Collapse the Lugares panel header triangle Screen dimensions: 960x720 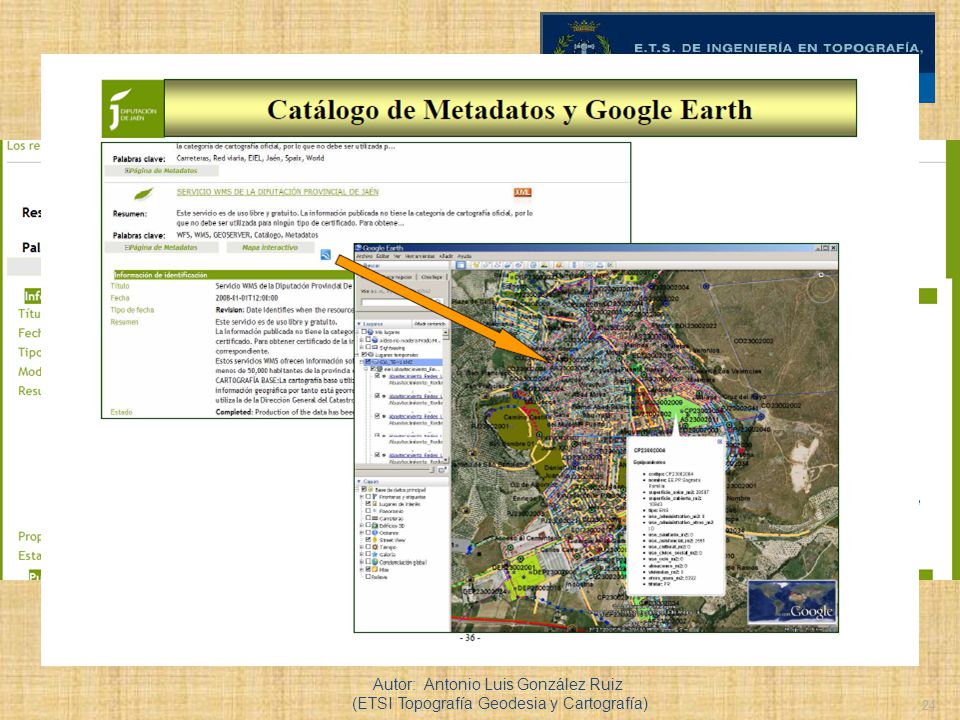pyautogui.click(x=359, y=324)
